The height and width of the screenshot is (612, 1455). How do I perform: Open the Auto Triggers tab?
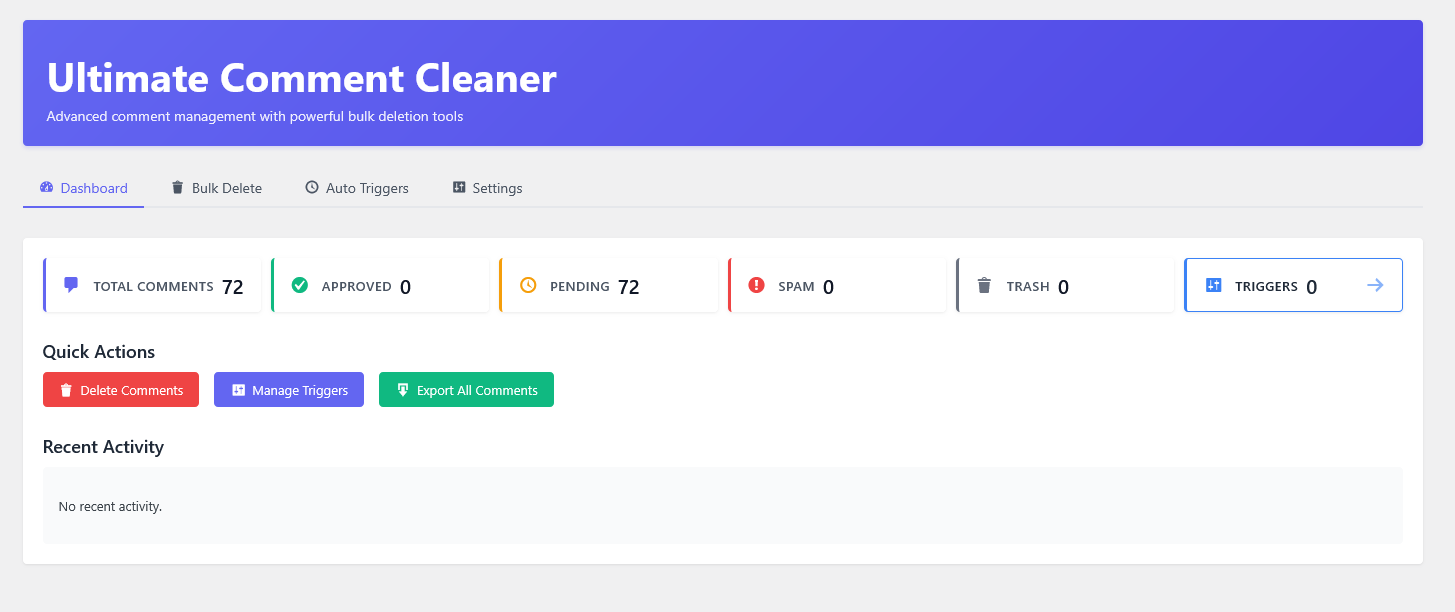(357, 187)
